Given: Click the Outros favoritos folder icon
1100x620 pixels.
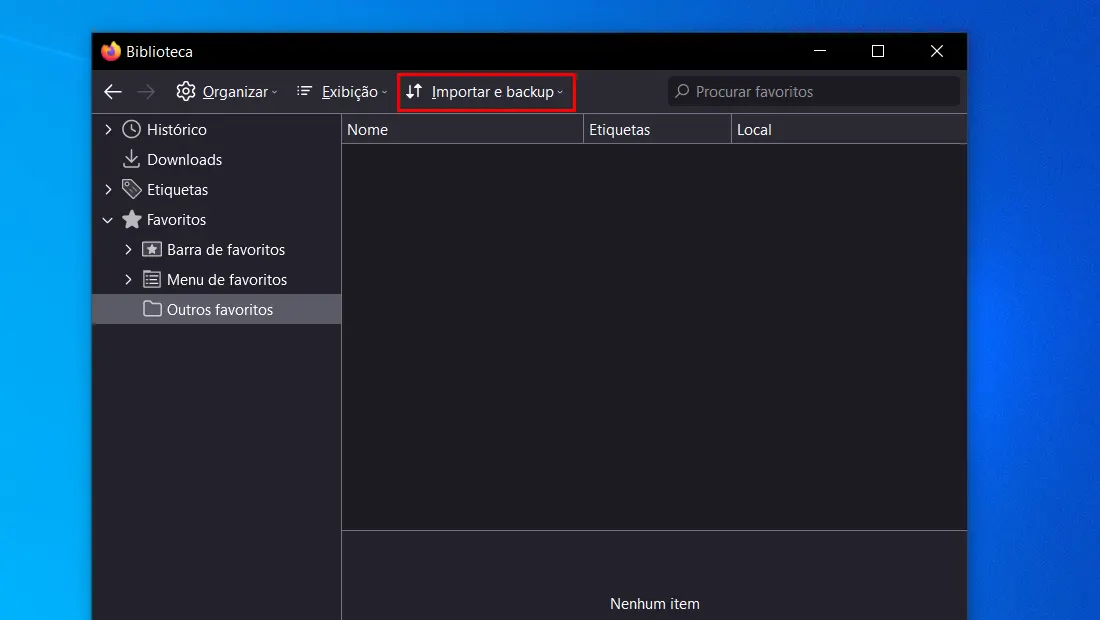Looking at the screenshot, I should [x=152, y=309].
